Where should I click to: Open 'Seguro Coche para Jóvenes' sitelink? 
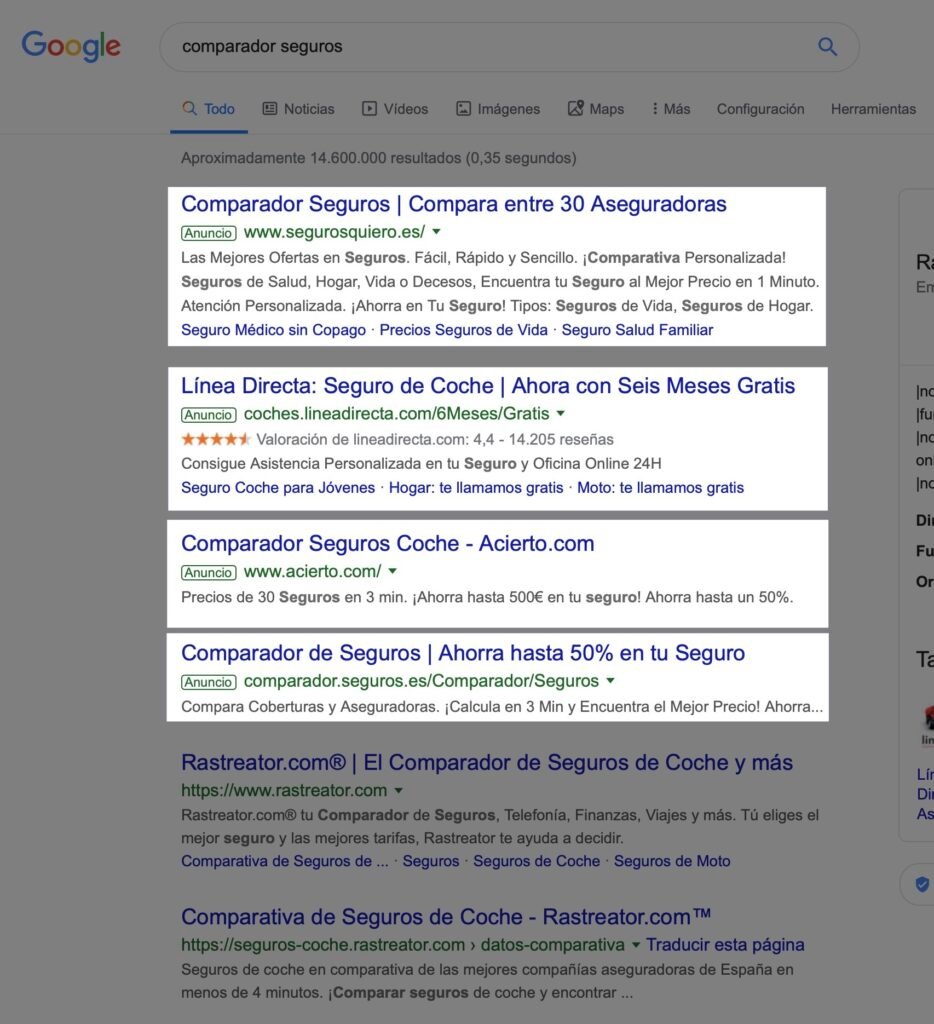point(278,488)
